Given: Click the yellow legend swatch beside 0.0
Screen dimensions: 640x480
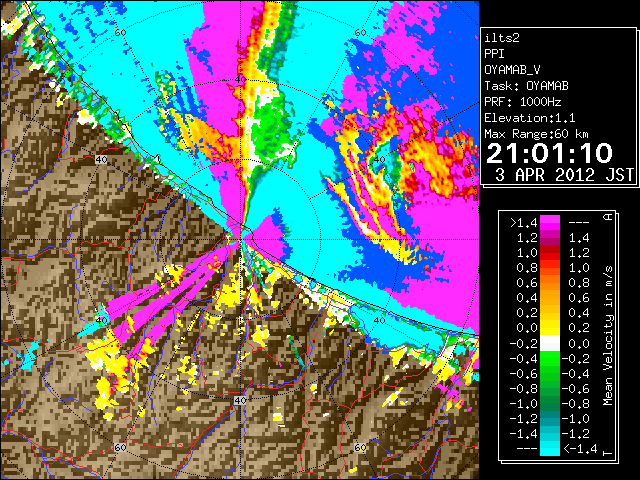Looking at the screenshot, I should coord(550,328).
